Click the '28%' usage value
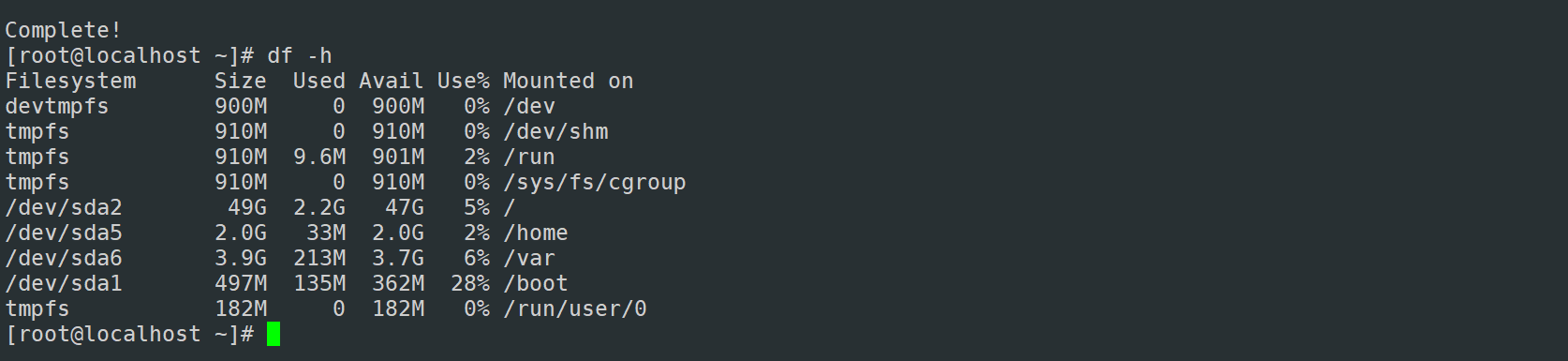Screen dimensions: 1568x361 pos(470,283)
